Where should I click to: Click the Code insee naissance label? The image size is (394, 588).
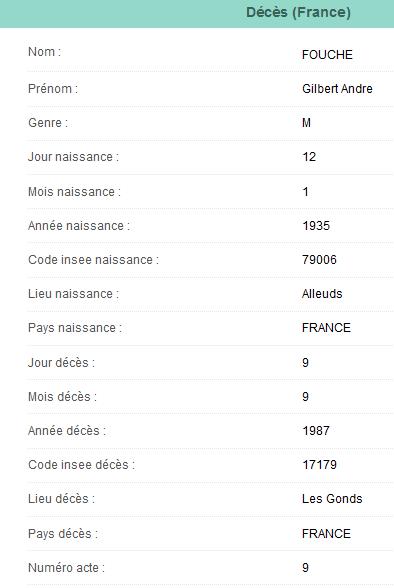[93, 260]
